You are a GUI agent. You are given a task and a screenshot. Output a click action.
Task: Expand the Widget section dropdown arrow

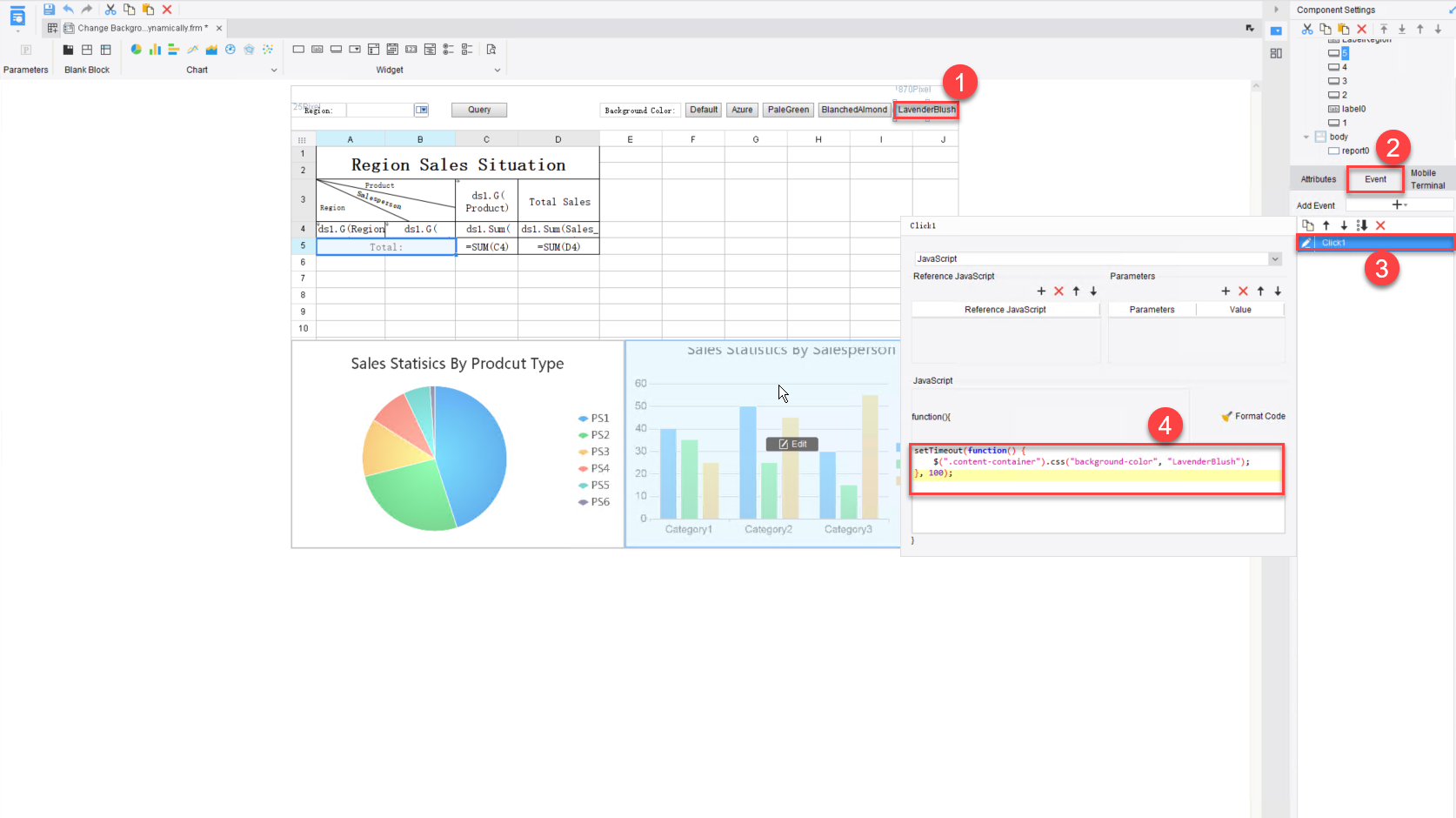coord(497,70)
